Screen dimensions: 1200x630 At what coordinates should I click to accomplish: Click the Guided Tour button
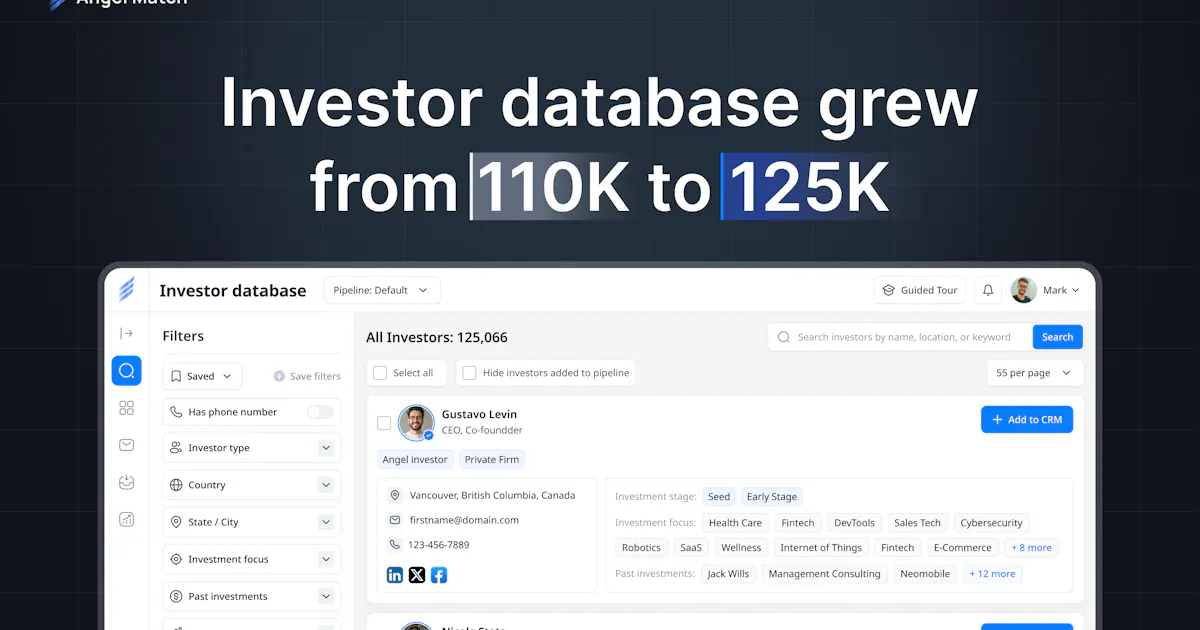coord(919,290)
